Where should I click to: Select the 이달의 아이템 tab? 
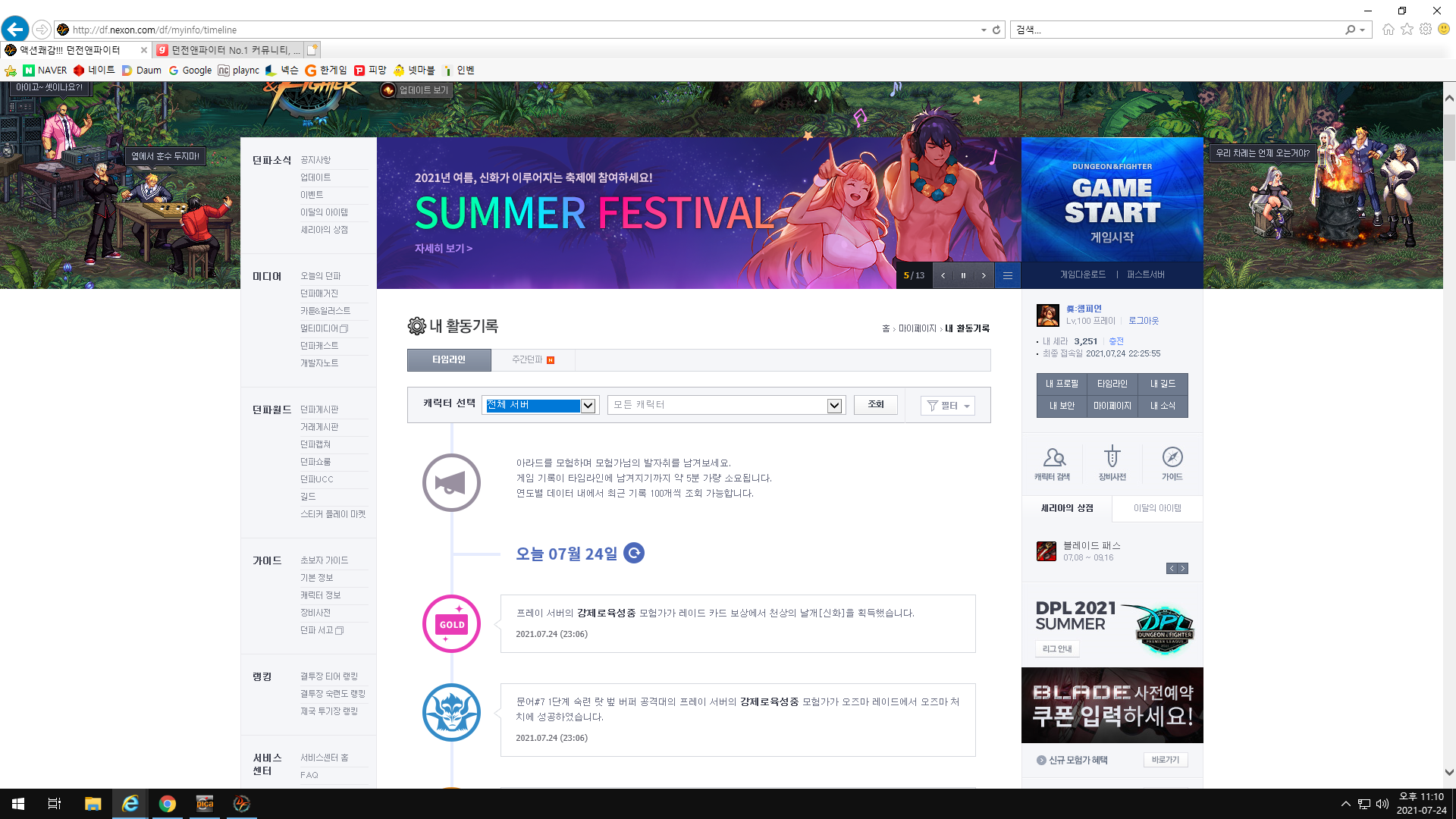pyautogui.click(x=1157, y=508)
